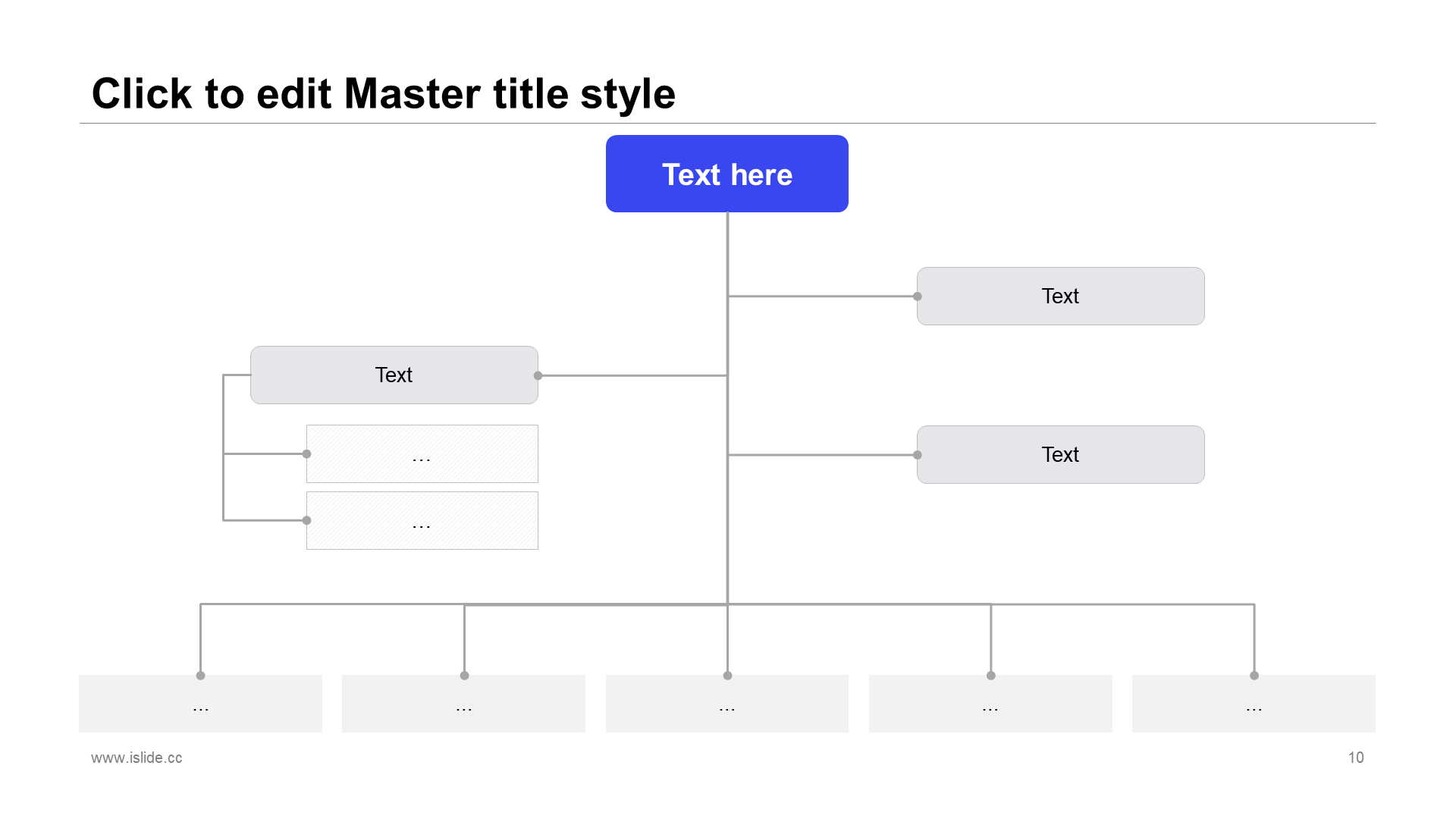Select the last bottom-row "…" box

click(1254, 704)
